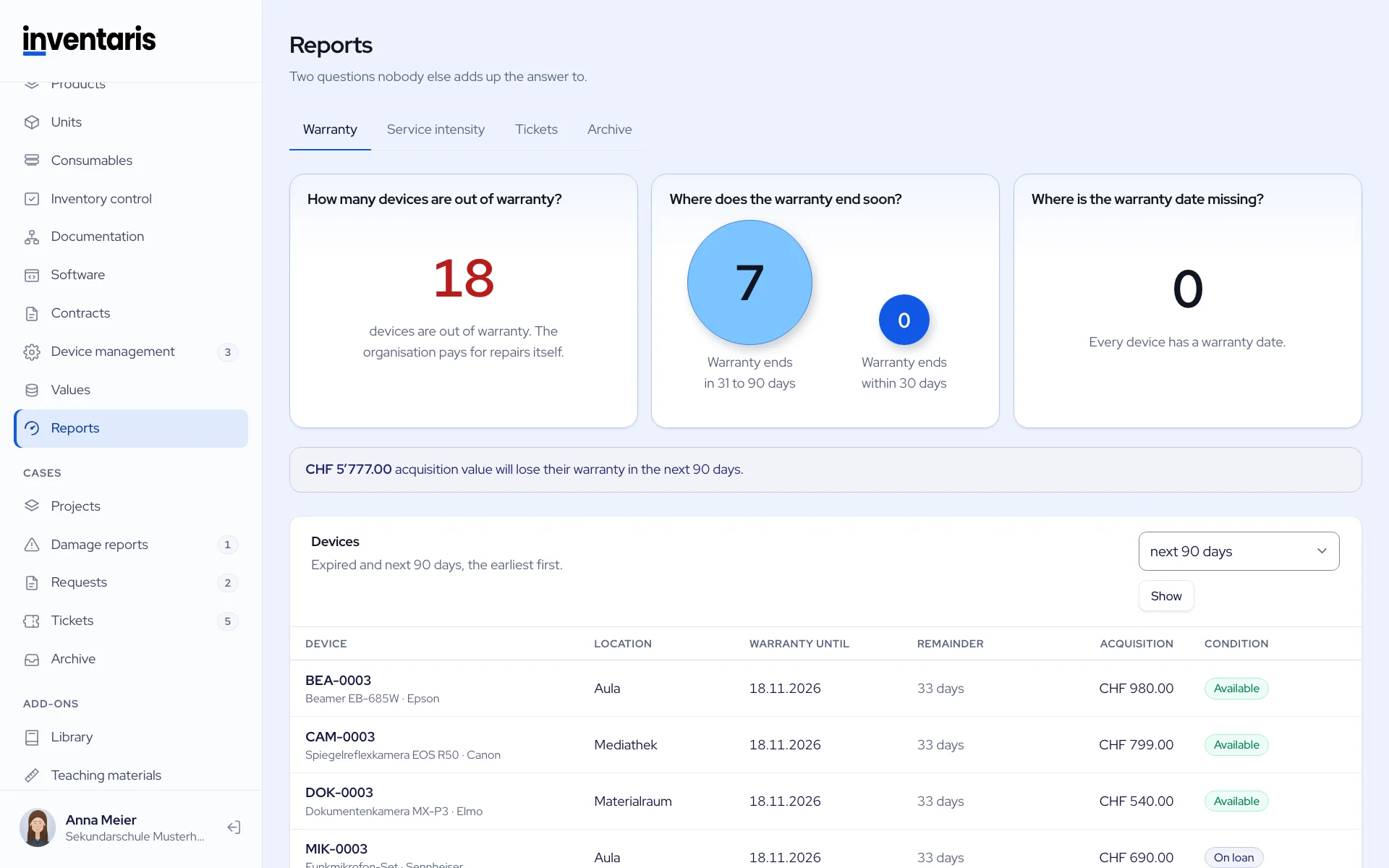Click the small circle showing 0
Screen dimensions: 1389x868
(904, 320)
